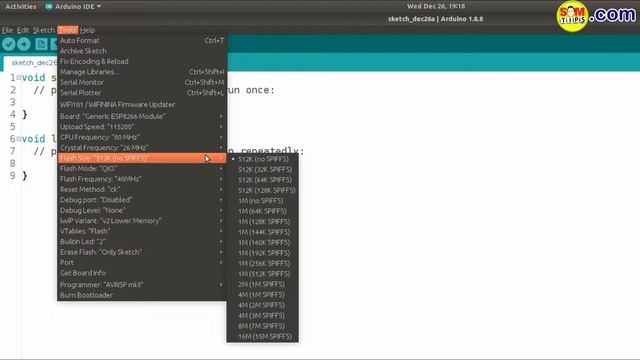Expand the Builtin Led 2 submenu
The image size is (640, 360).
142,242
